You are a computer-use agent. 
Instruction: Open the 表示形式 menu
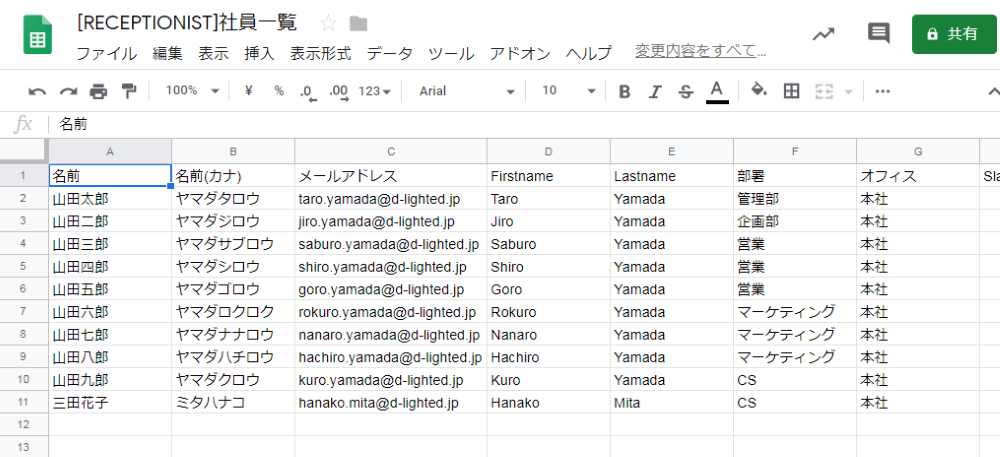pyautogui.click(x=320, y=53)
